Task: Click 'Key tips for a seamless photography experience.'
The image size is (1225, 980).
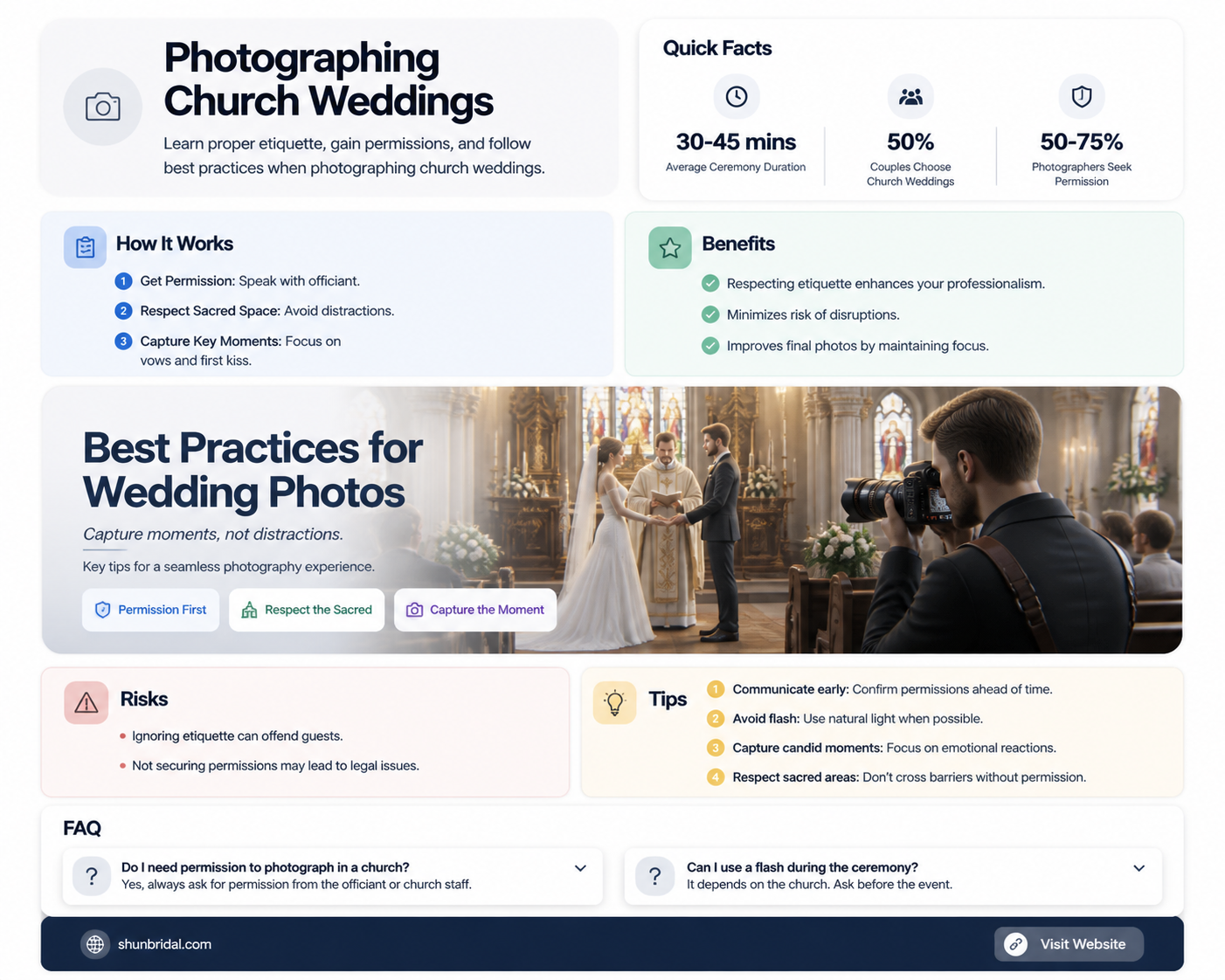Action: coord(229,567)
